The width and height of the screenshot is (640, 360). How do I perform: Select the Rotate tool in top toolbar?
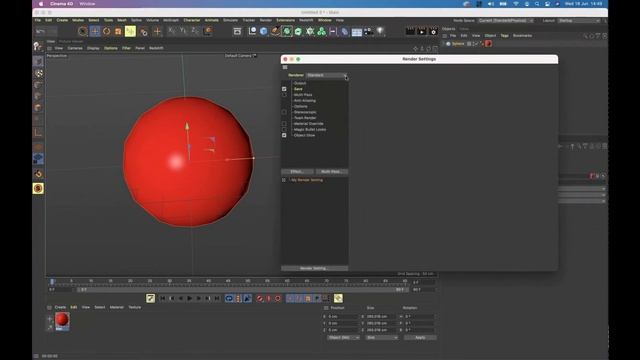[x=107, y=31]
